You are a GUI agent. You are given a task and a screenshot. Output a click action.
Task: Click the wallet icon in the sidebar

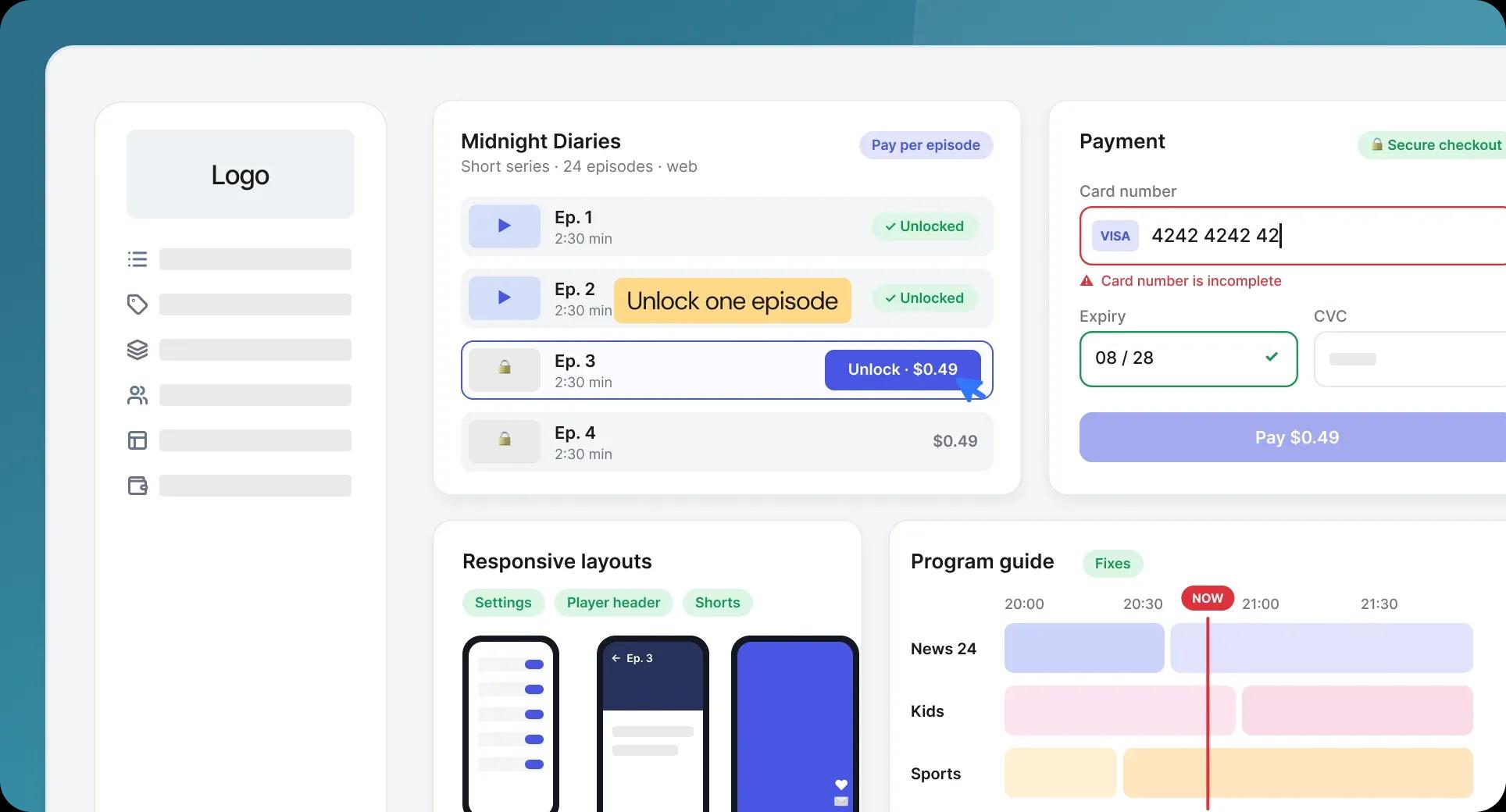[137, 486]
